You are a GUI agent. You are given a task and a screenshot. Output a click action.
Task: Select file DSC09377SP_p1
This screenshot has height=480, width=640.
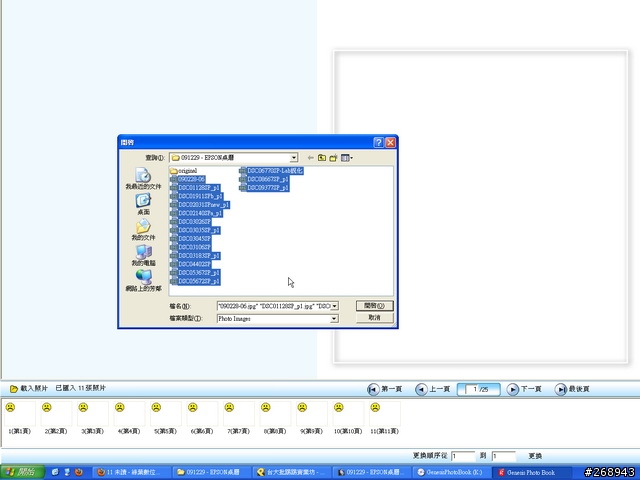[x=264, y=188]
